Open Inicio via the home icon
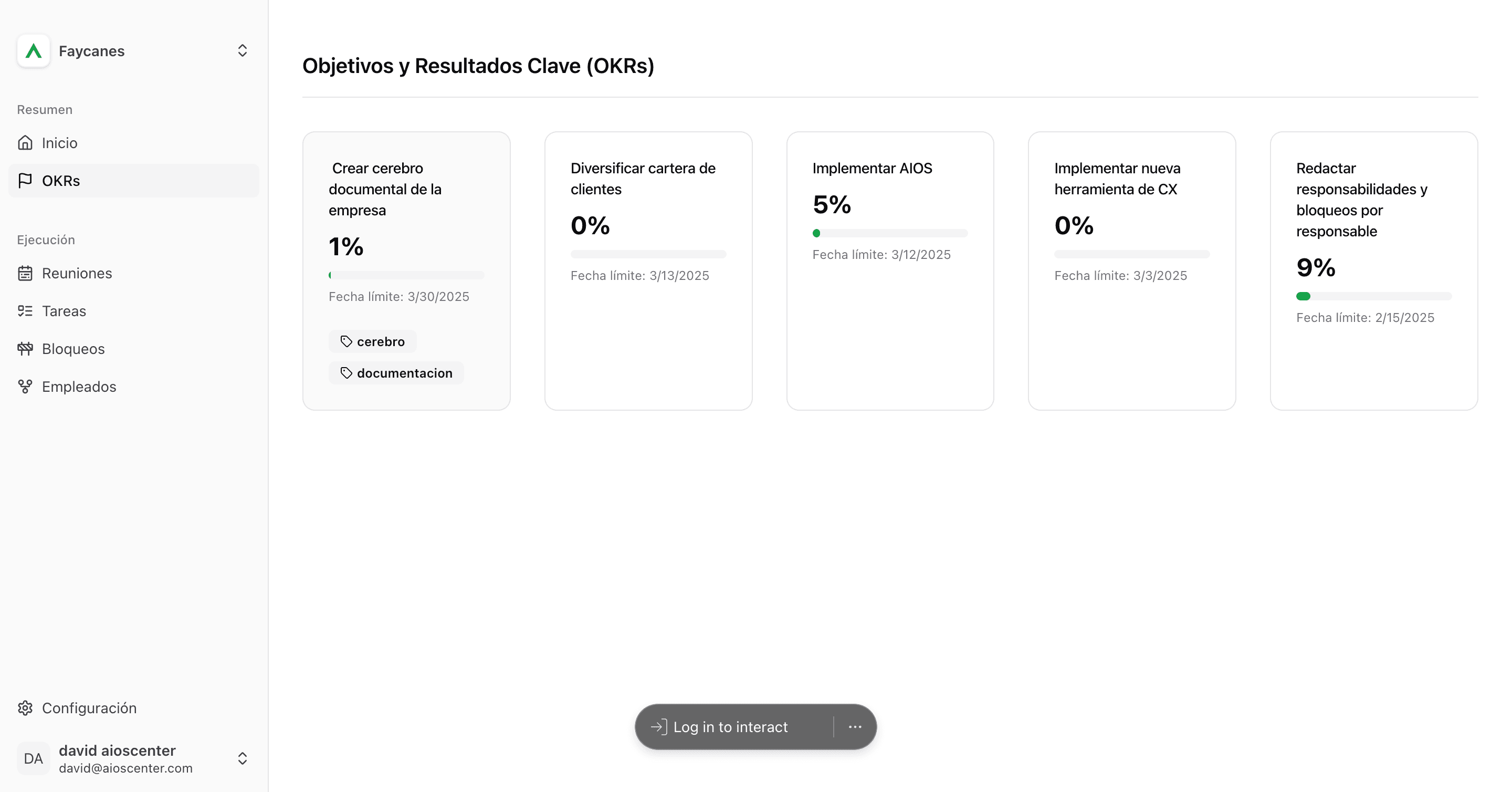This screenshot has width=1512, height=792. [x=25, y=143]
